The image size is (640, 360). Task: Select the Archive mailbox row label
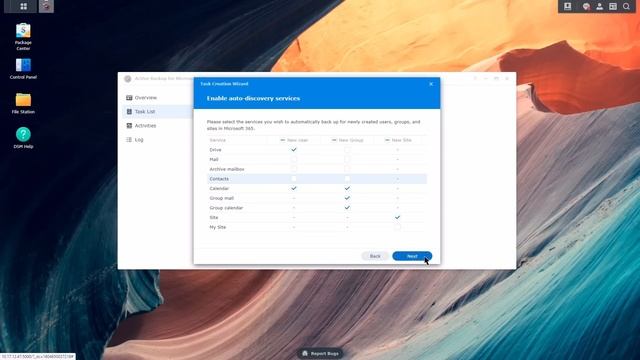click(x=227, y=169)
